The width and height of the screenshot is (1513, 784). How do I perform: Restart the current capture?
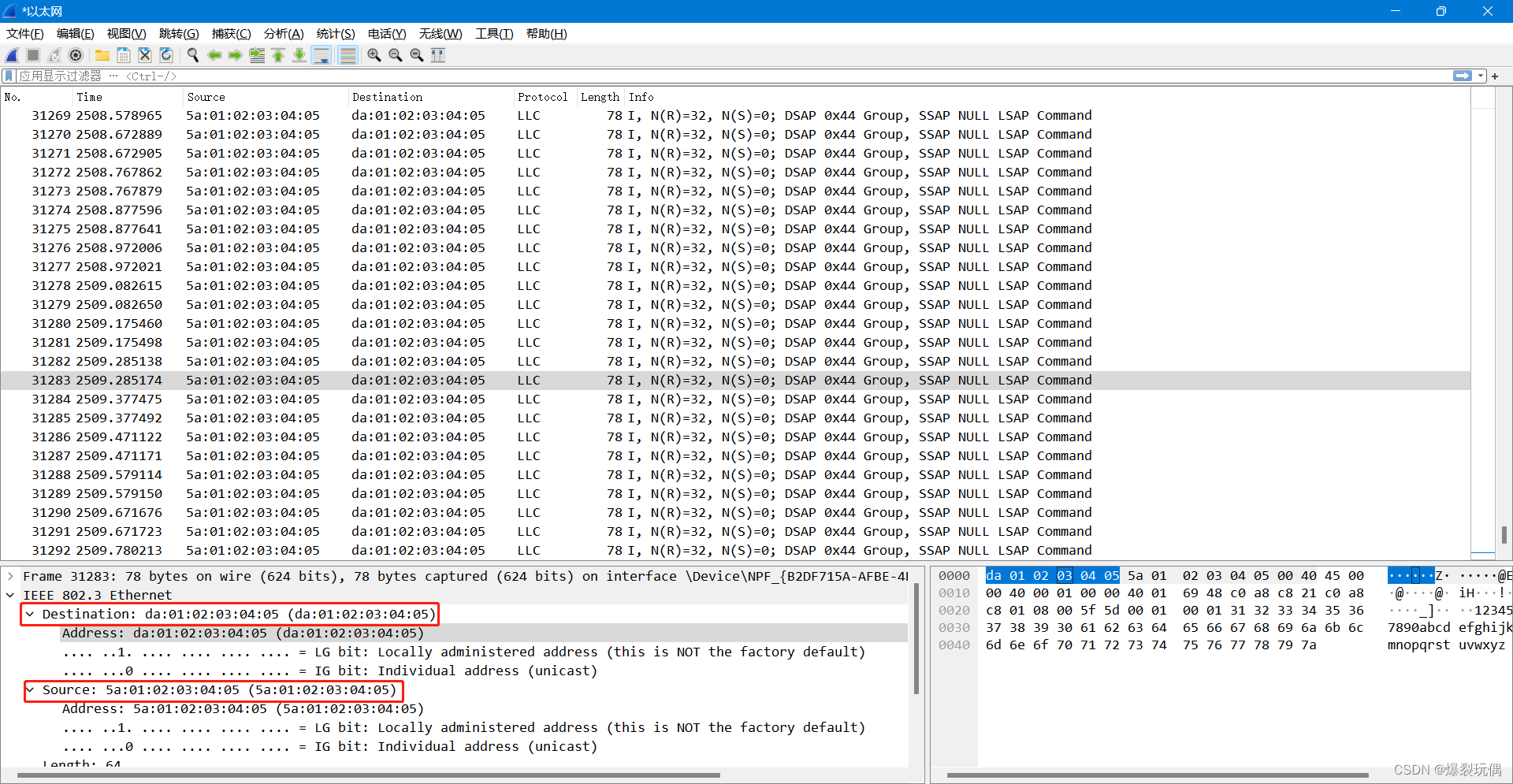54,55
